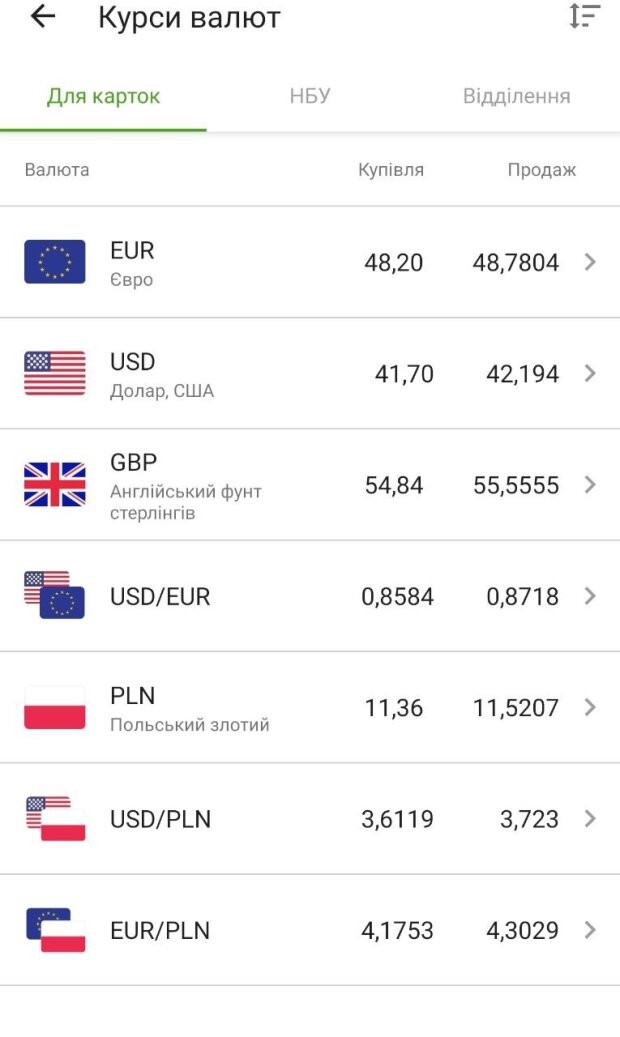
Task: Open the EUR/PLN currency pair label
Action: [x=160, y=931]
